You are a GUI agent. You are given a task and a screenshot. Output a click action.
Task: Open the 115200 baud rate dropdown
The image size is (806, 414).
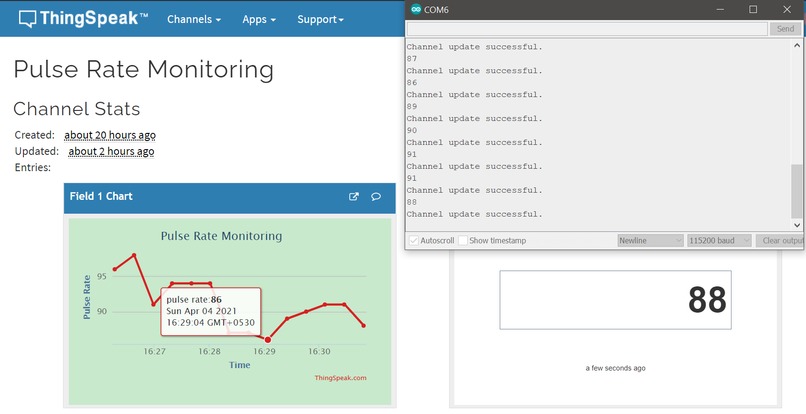pos(720,240)
